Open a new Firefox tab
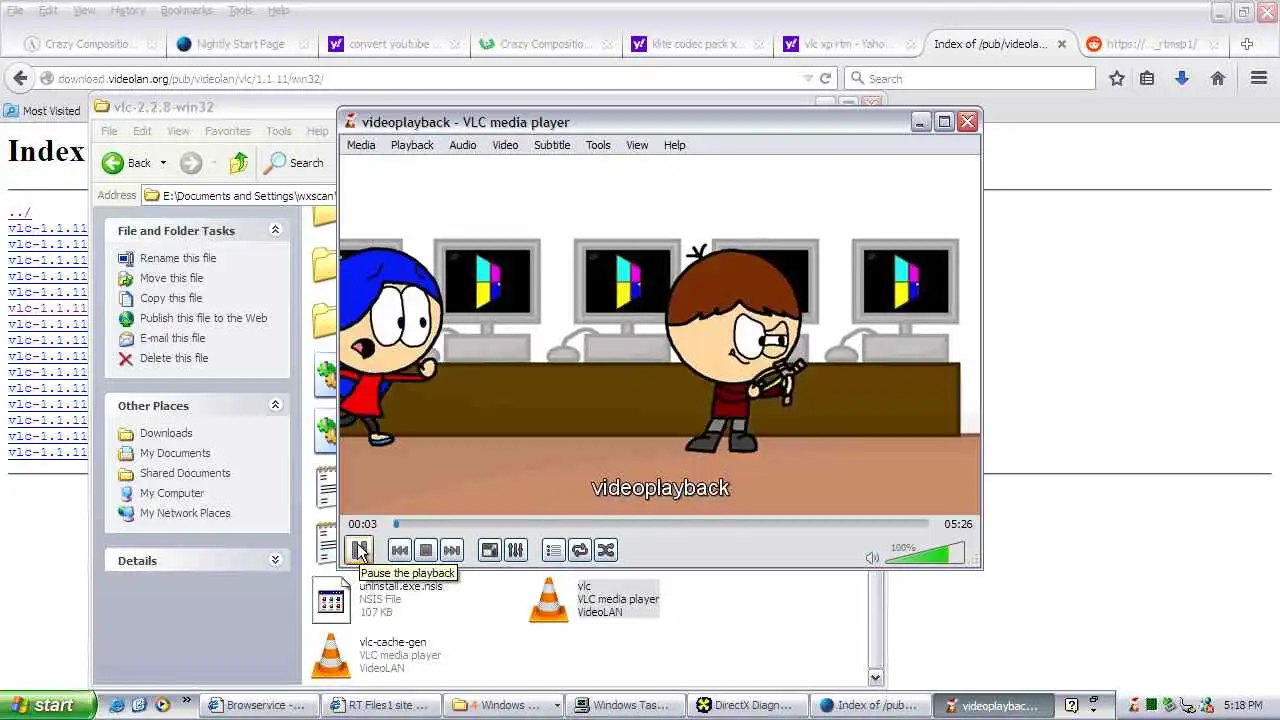The image size is (1280, 720). click(1247, 44)
